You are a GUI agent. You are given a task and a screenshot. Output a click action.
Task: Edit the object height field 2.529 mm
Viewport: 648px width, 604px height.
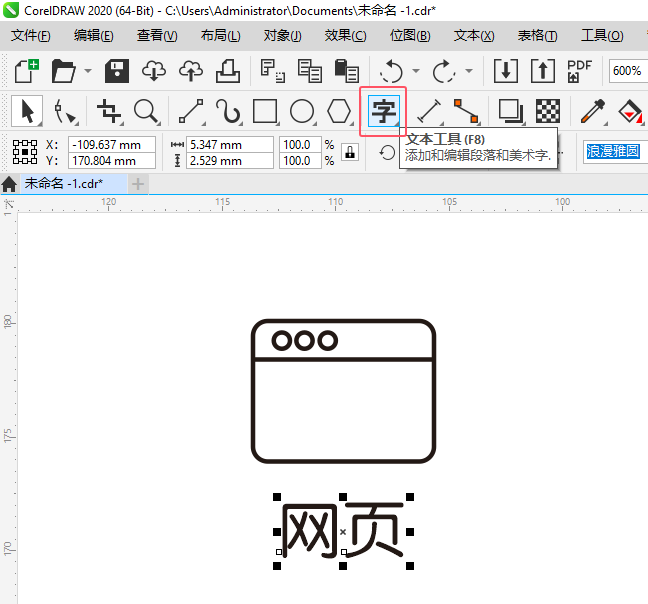point(230,161)
